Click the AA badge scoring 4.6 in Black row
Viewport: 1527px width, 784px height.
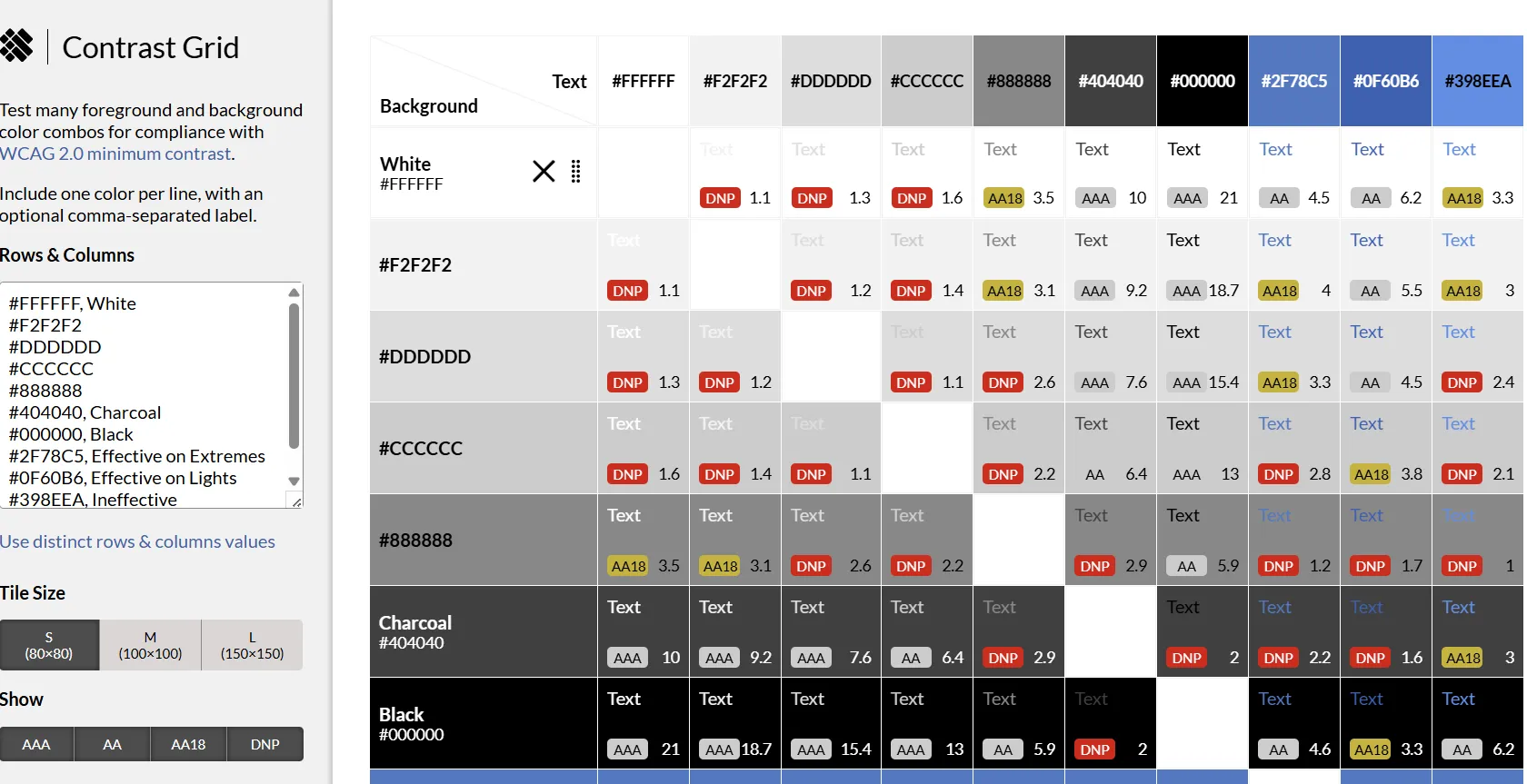point(1279,749)
